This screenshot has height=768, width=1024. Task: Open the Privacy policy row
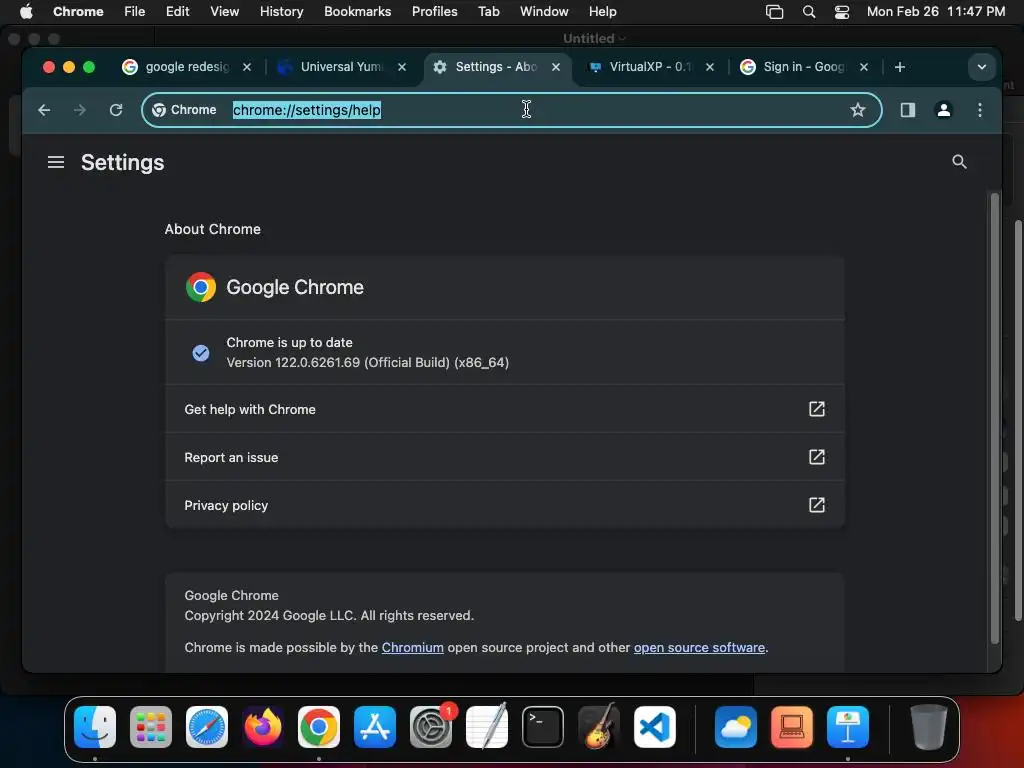point(505,505)
